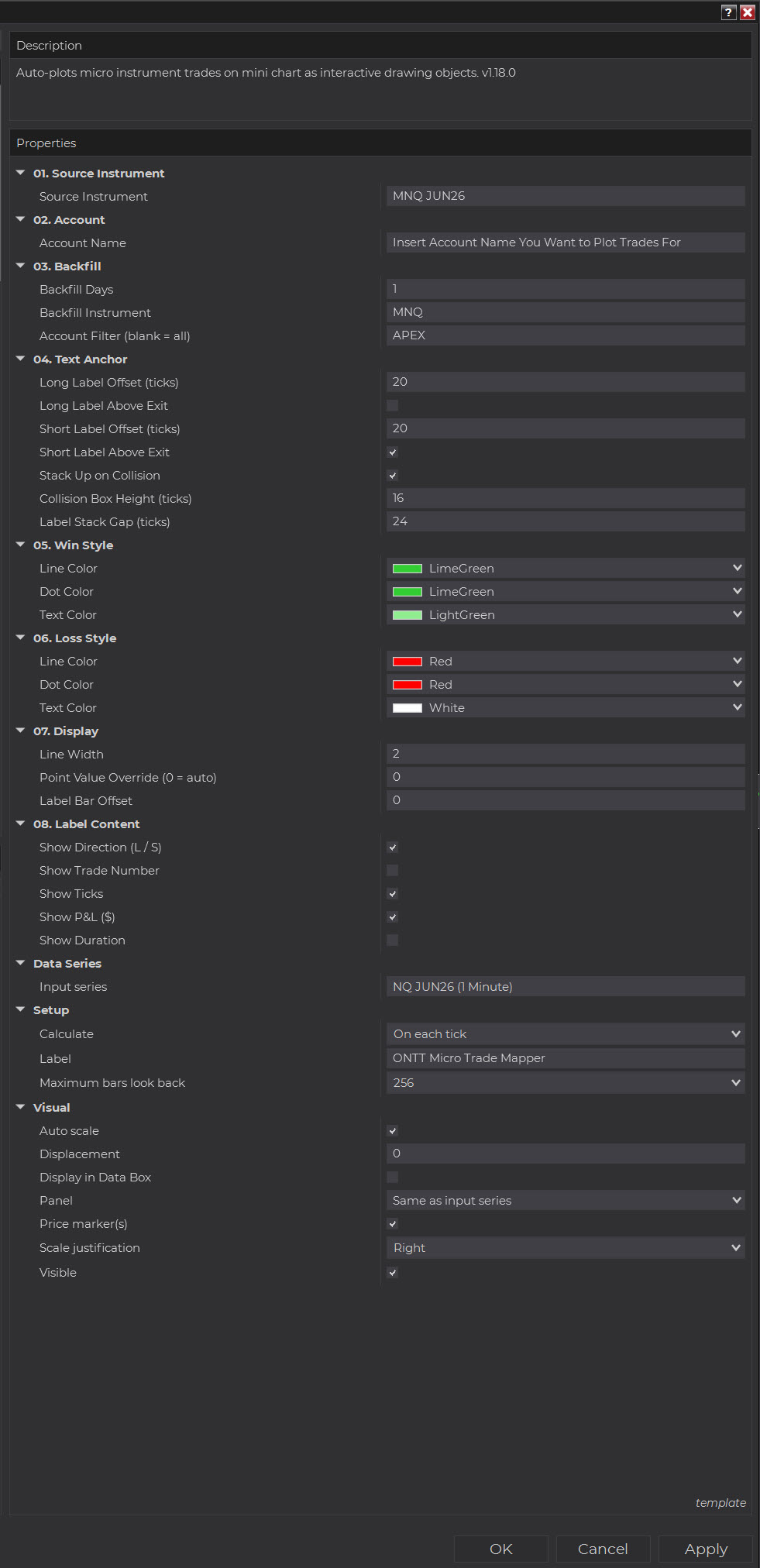The image size is (760, 1568).
Task: Edit Backfill Instrument MNQ field
Action: click(x=566, y=312)
